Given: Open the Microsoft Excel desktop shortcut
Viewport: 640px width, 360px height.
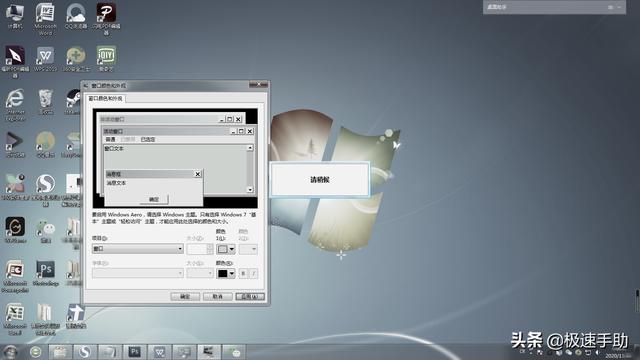Looking at the screenshot, I should click(15, 319).
